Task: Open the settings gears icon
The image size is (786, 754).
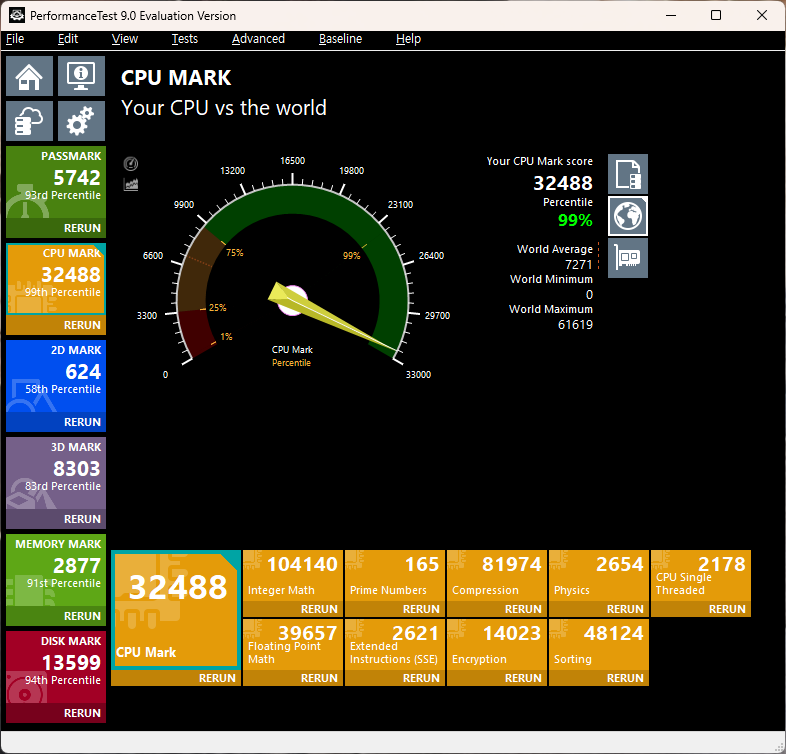Action: pyautogui.click(x=81, y=121)
